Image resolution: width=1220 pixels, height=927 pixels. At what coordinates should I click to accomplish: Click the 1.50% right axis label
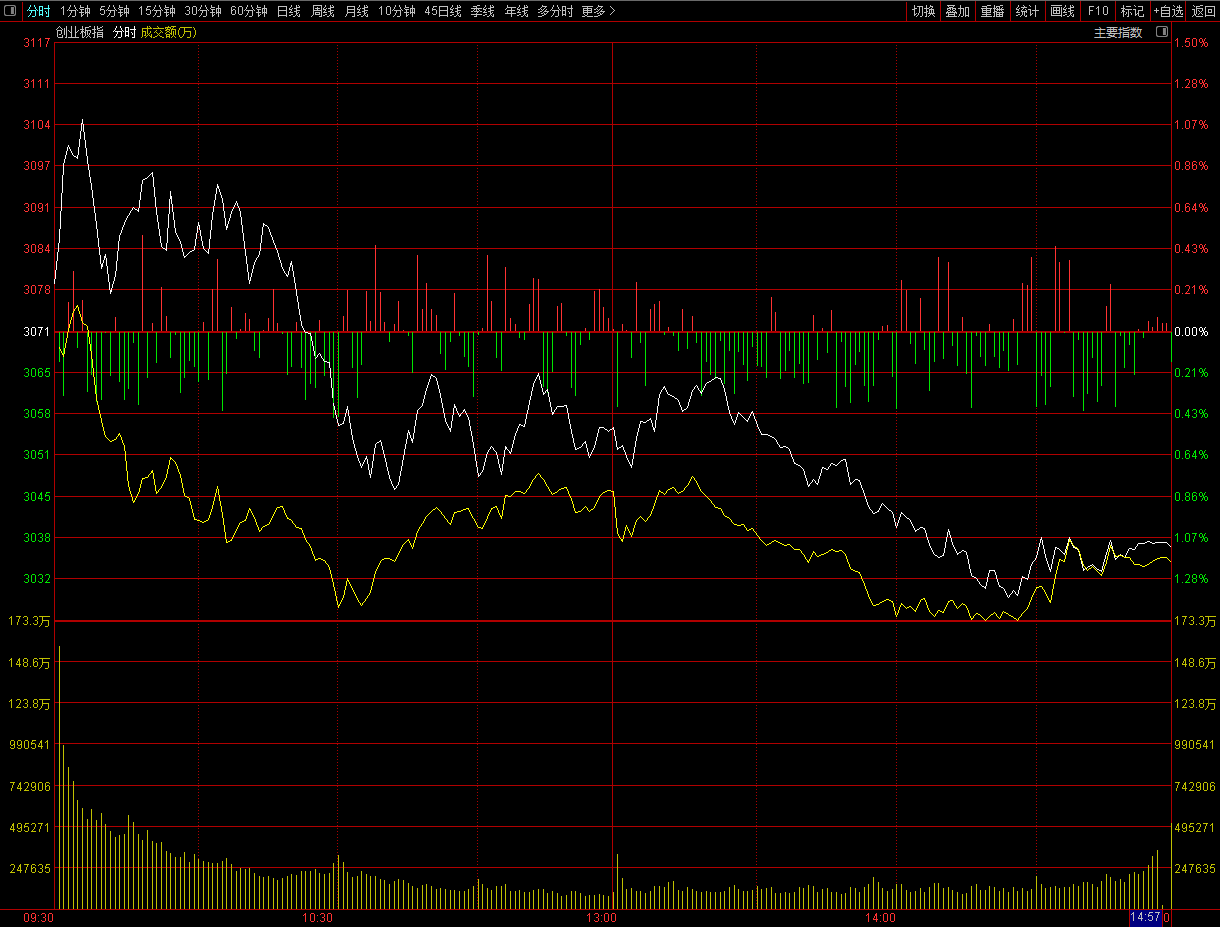(x=1191, y=43)
